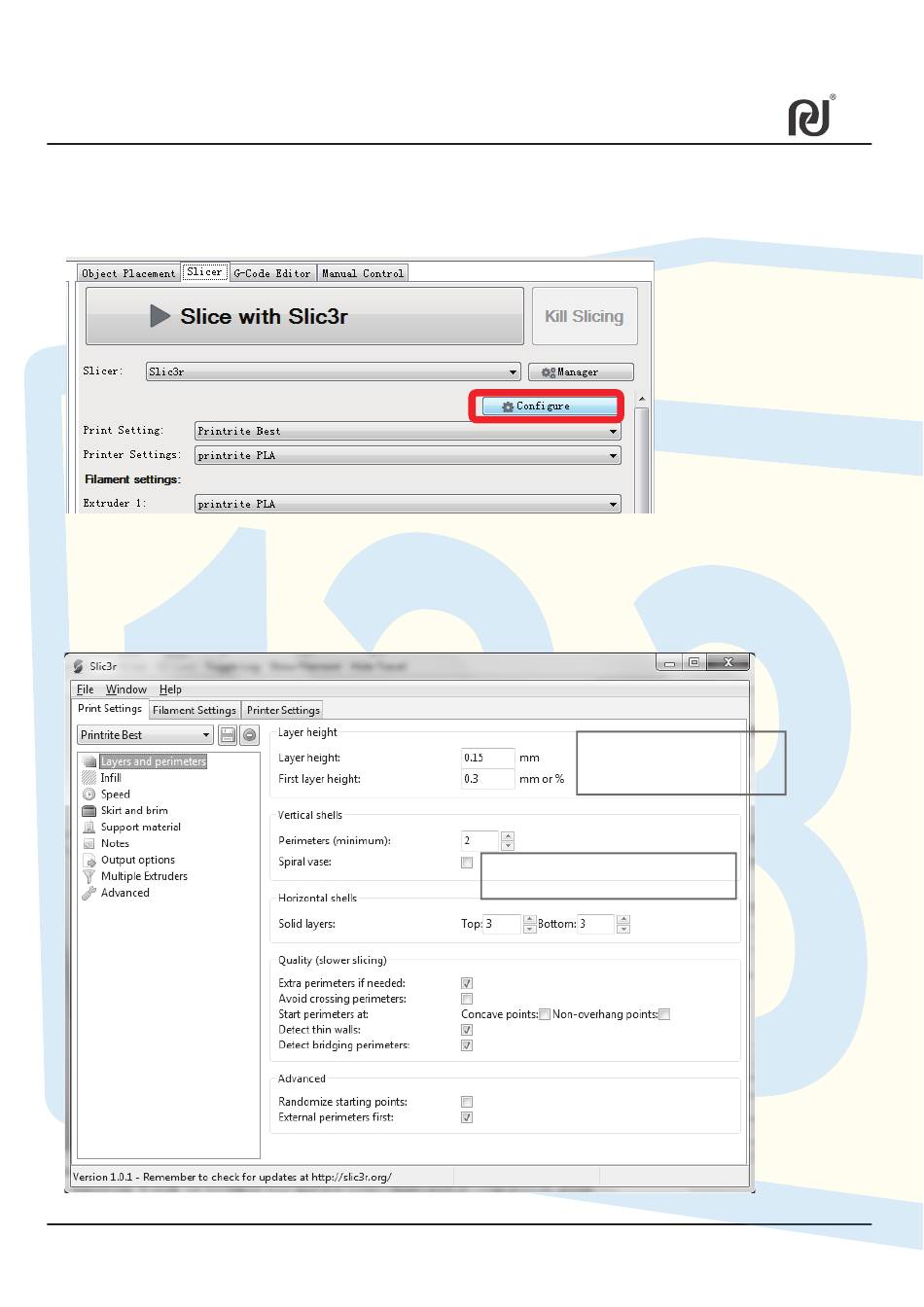Click the Kill Slicing button
The width and height of the screenshot is (924, 1307).
tap(585, 316)
